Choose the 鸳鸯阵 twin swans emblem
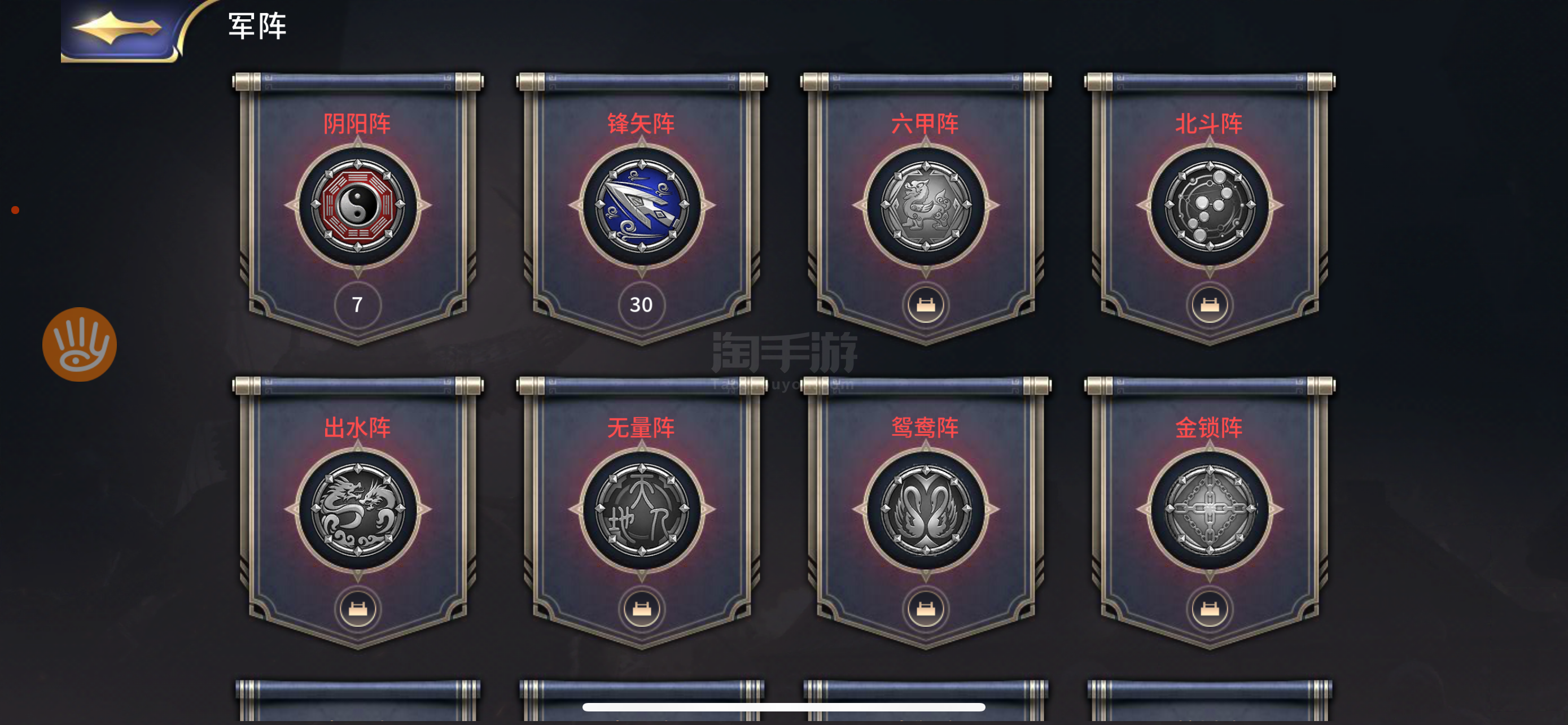This screenshot has height=725, width=1568. [x=926, y=509]
